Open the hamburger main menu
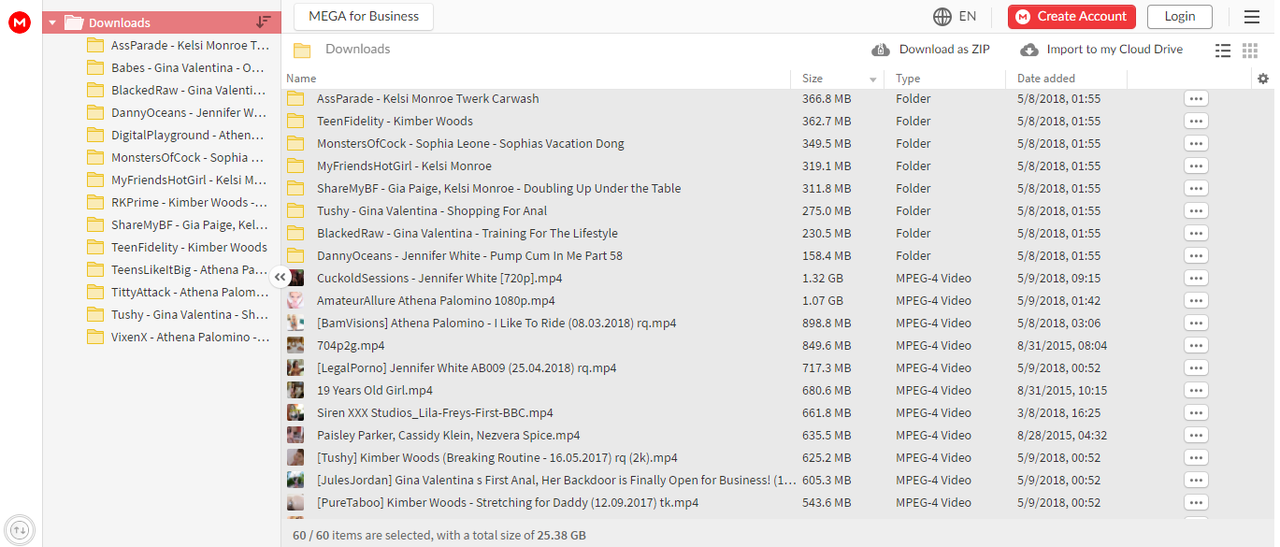Screen dimensions: 1280x547 pyautogui.click(x=1252, y=16)
